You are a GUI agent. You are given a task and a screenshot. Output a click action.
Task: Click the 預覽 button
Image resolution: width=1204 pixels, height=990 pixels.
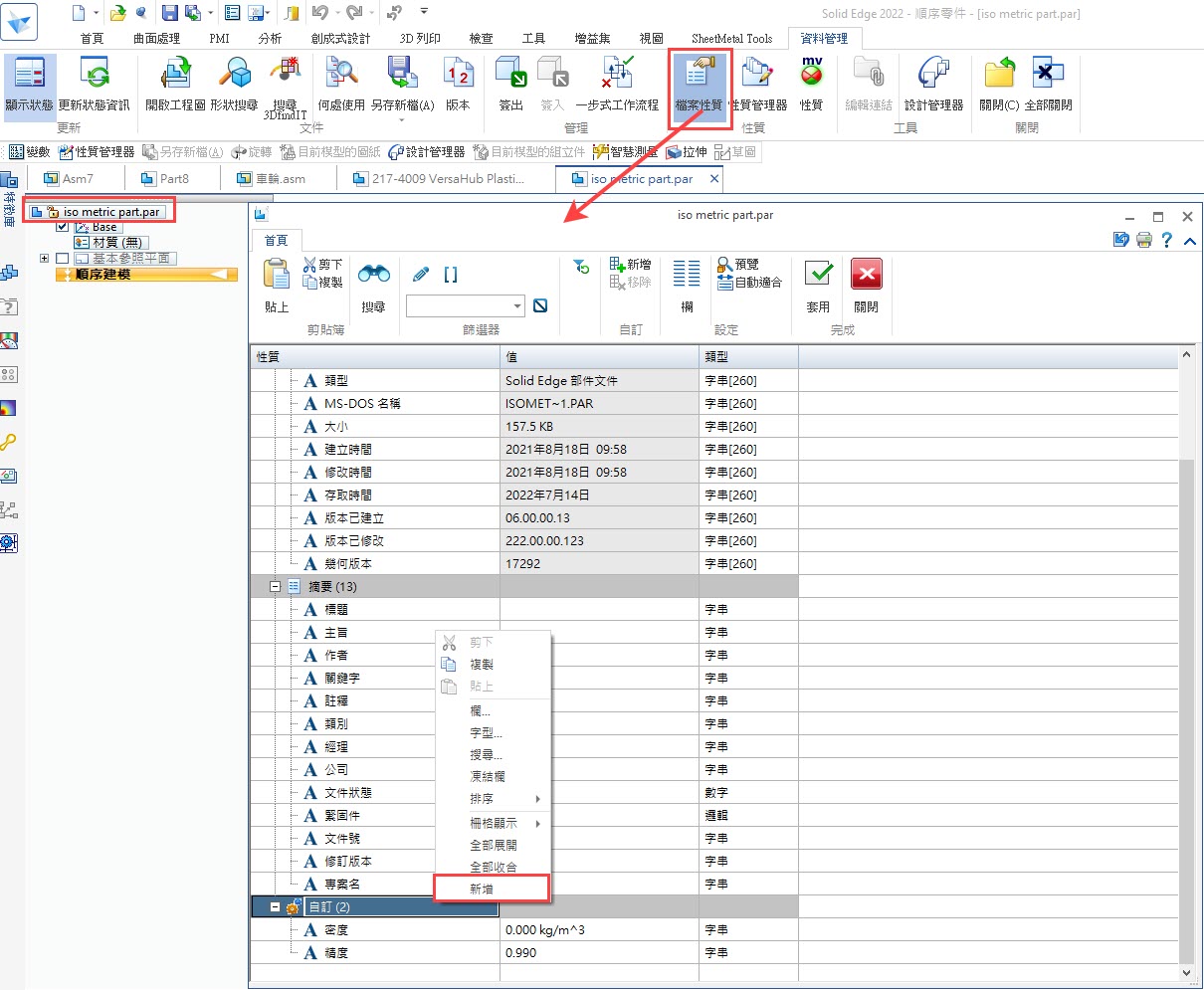[737, 265]
